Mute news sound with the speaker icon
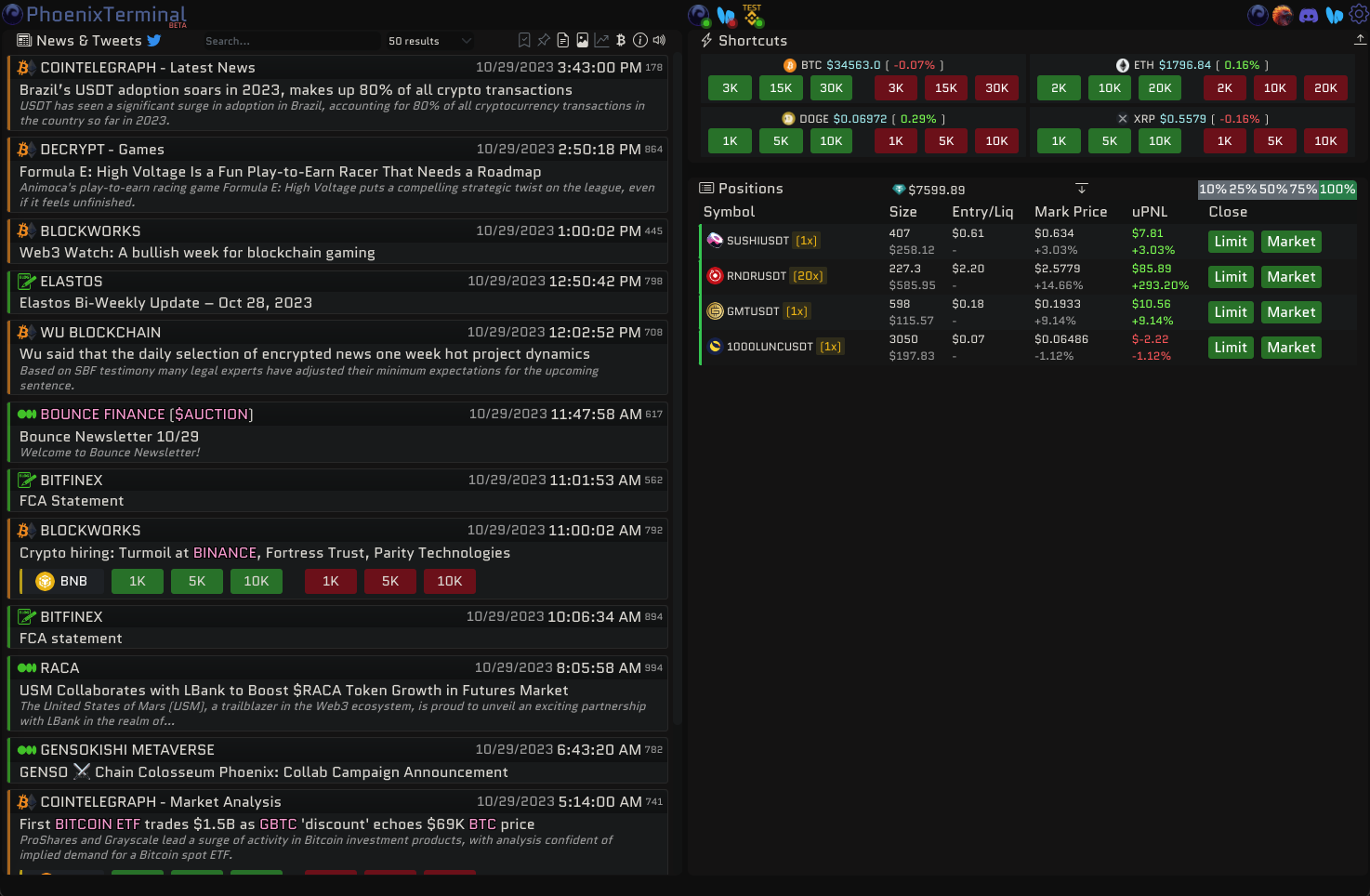This screenshot has width=1370, height=896. (659, 40)
